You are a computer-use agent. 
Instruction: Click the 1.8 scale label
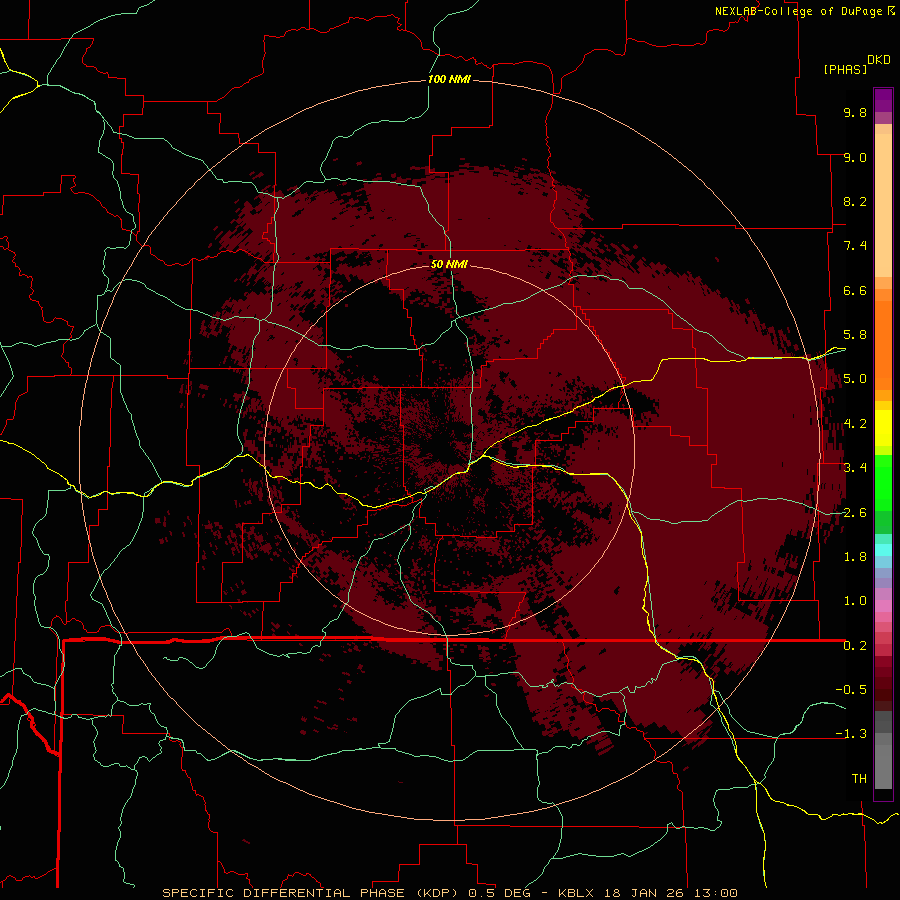coord(855,557)
